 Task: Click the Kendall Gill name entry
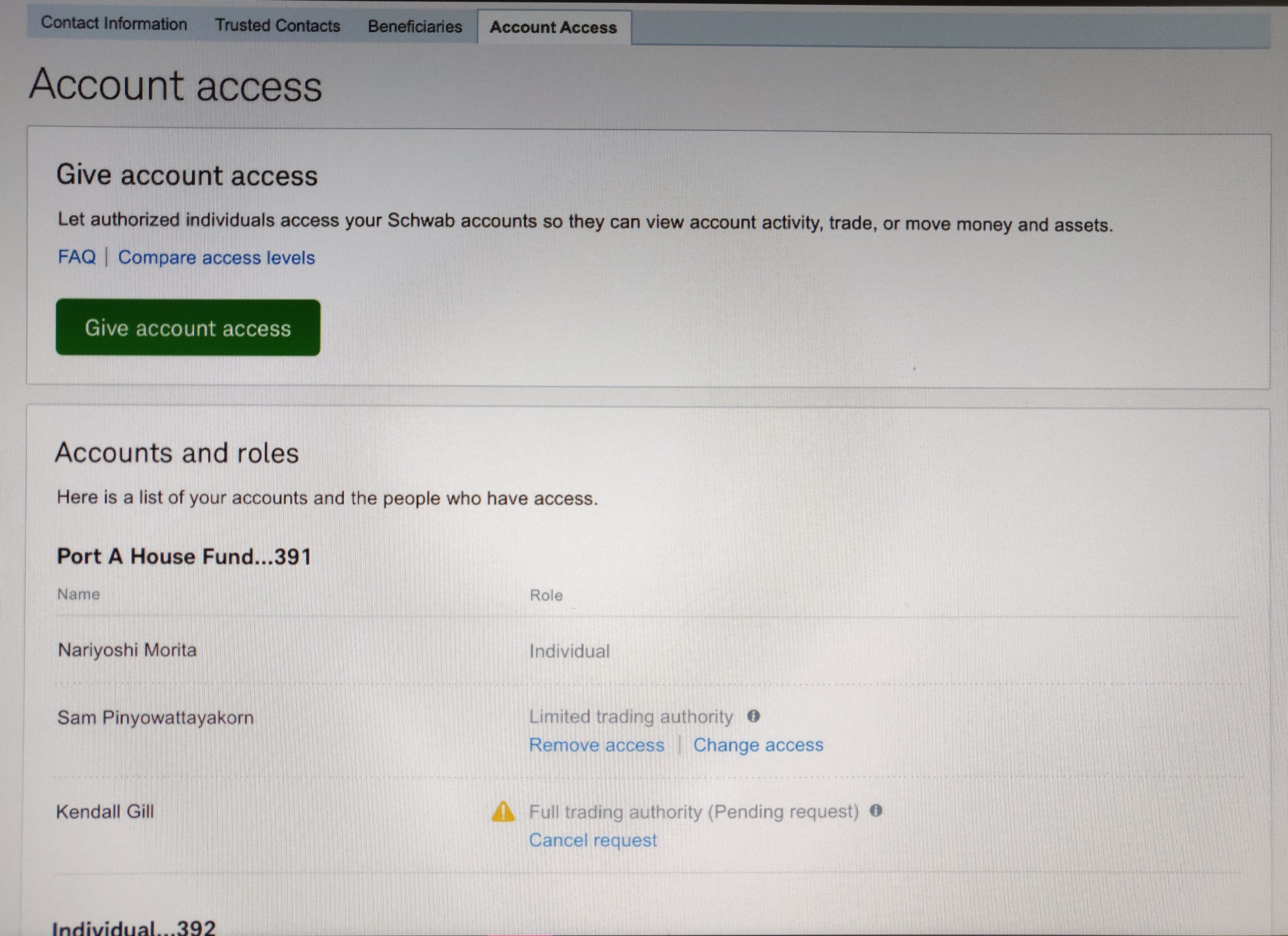(x=105, y=812)
